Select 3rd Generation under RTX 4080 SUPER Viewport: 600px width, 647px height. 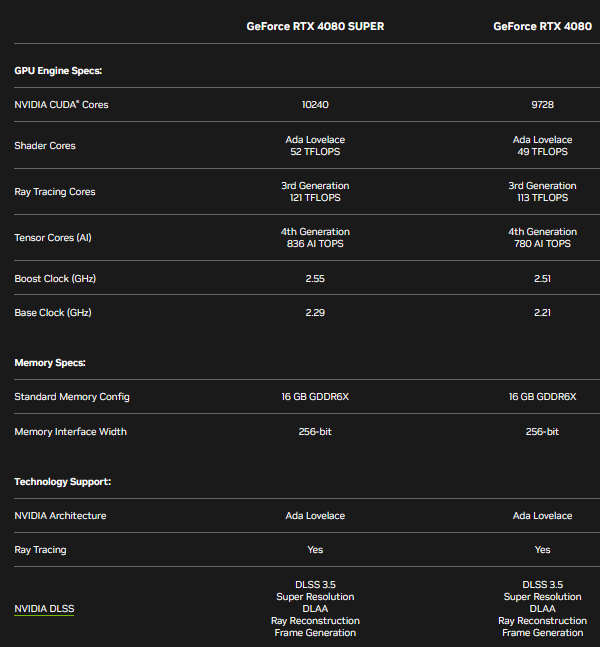tap(315, 186)
